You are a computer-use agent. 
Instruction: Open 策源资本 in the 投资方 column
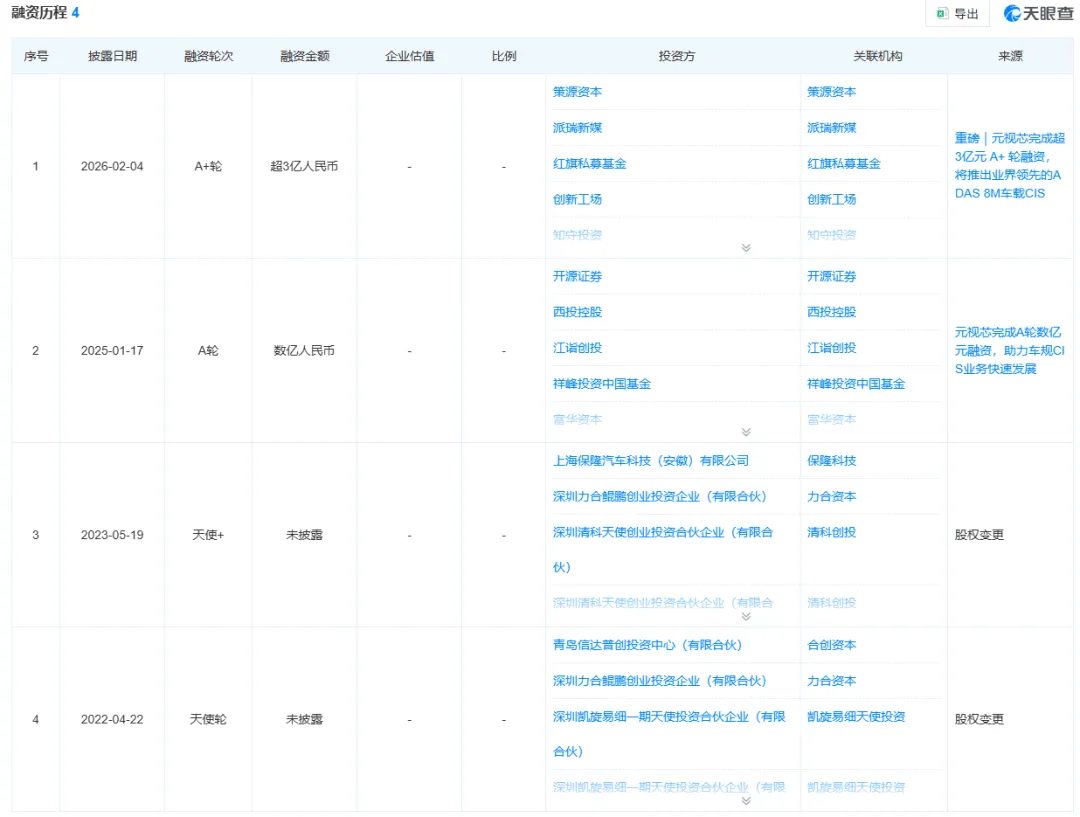click(x=577, y=92)
